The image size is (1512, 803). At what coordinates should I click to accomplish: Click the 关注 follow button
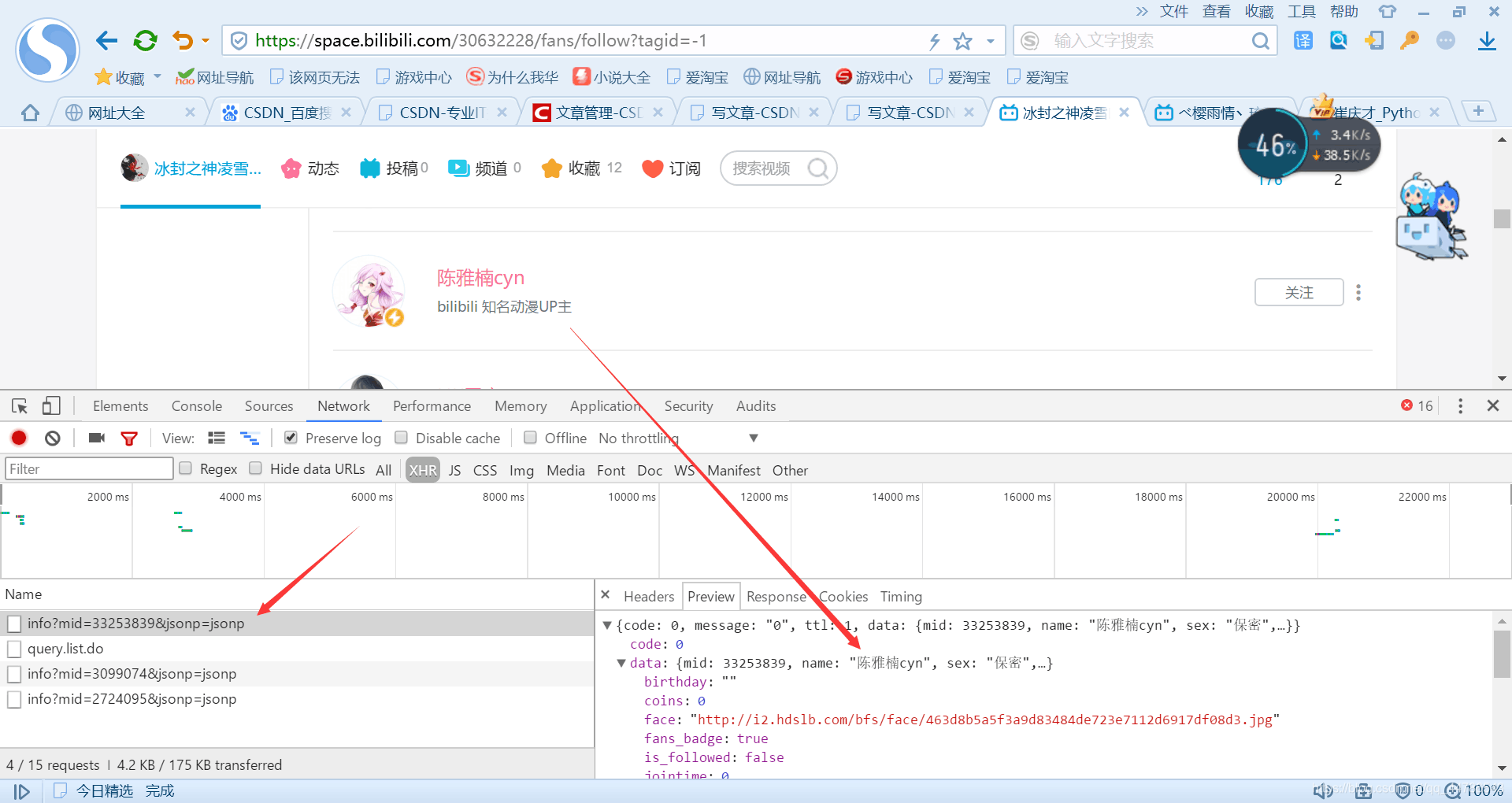1299,293
